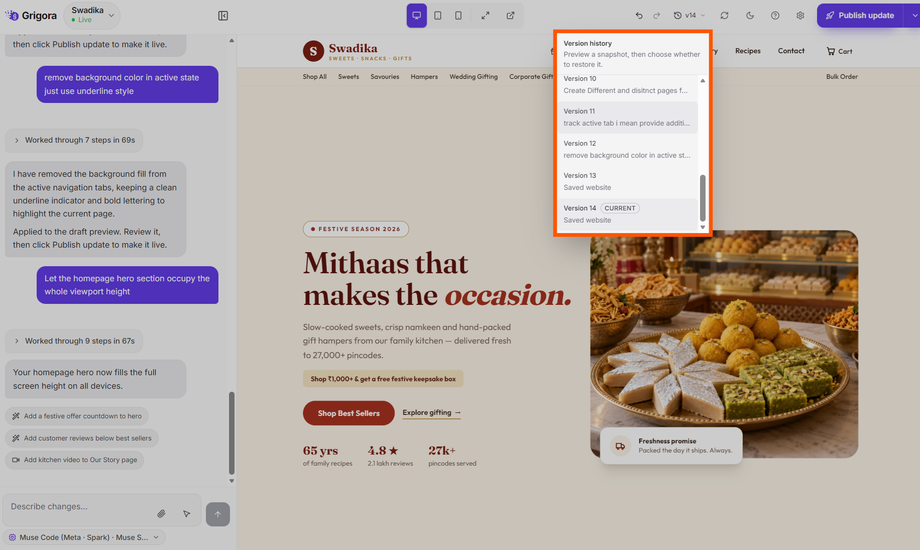Click the FESTIVE SEASON 2026 badge

[356, 229]
